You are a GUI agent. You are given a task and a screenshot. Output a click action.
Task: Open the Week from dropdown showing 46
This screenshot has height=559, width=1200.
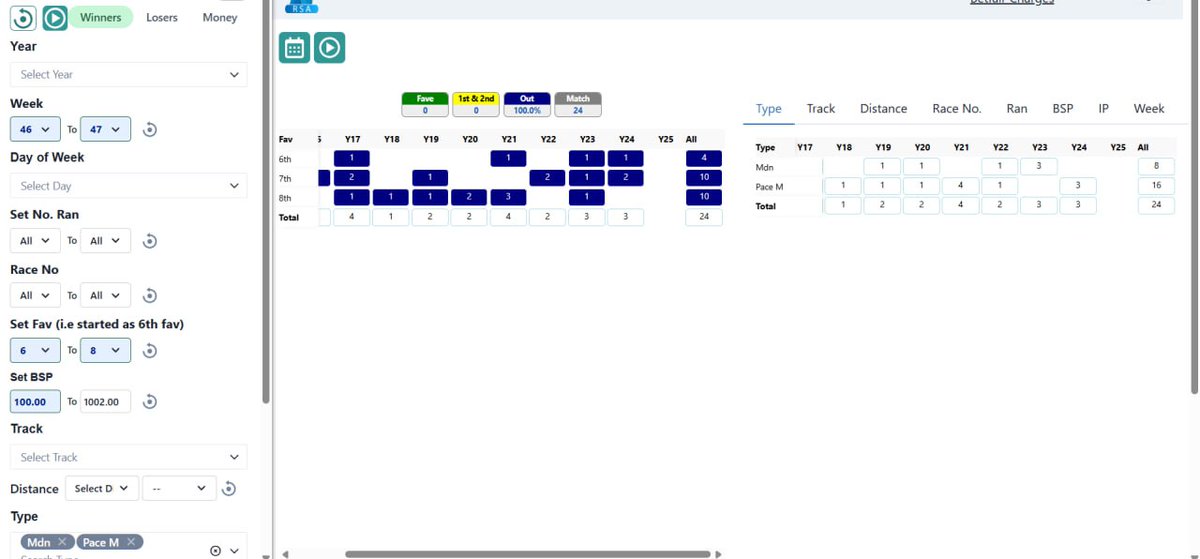pos(36,130)
